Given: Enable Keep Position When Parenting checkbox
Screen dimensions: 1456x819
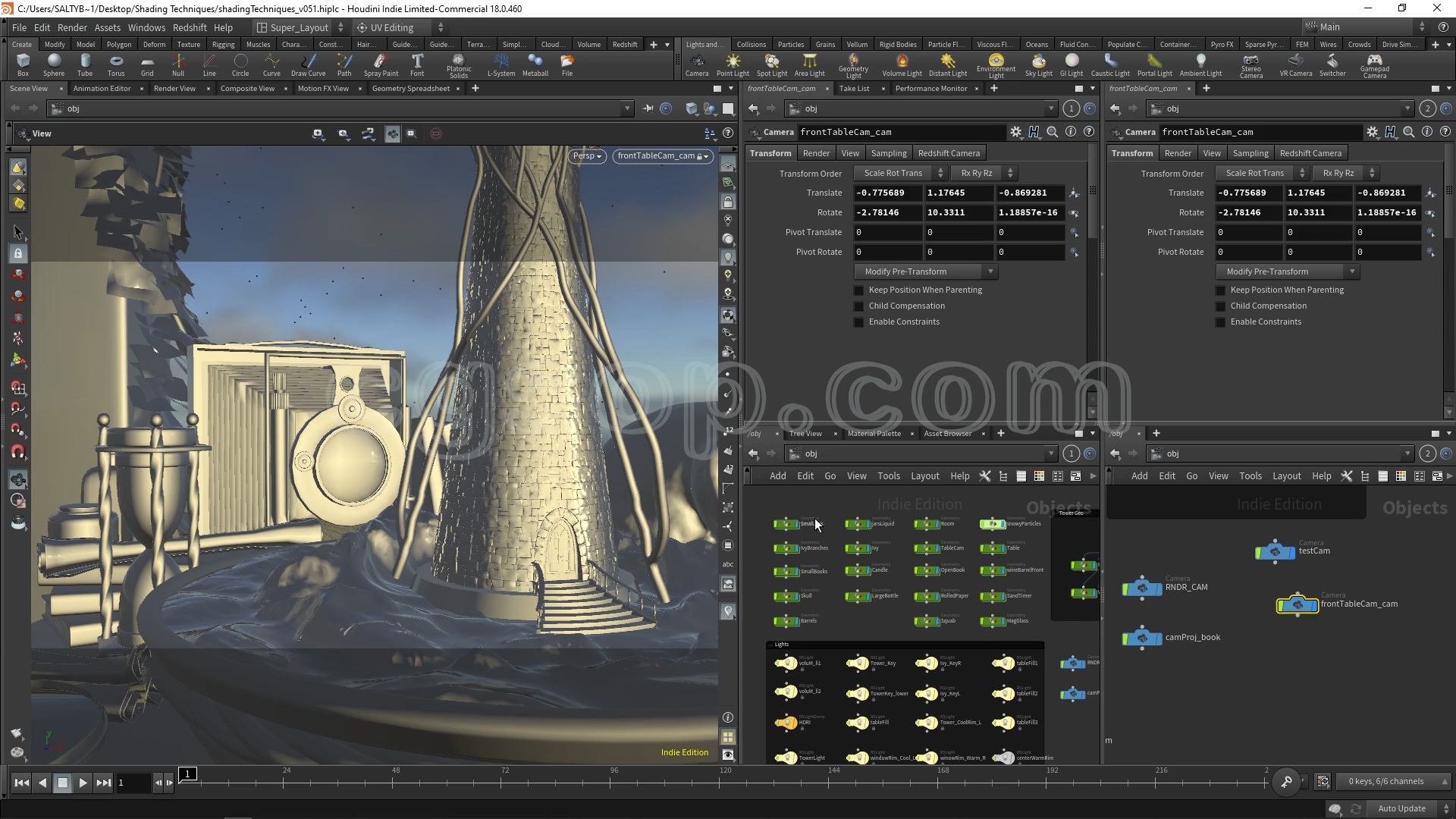Looking at the screenshot, I should point(859,290).
